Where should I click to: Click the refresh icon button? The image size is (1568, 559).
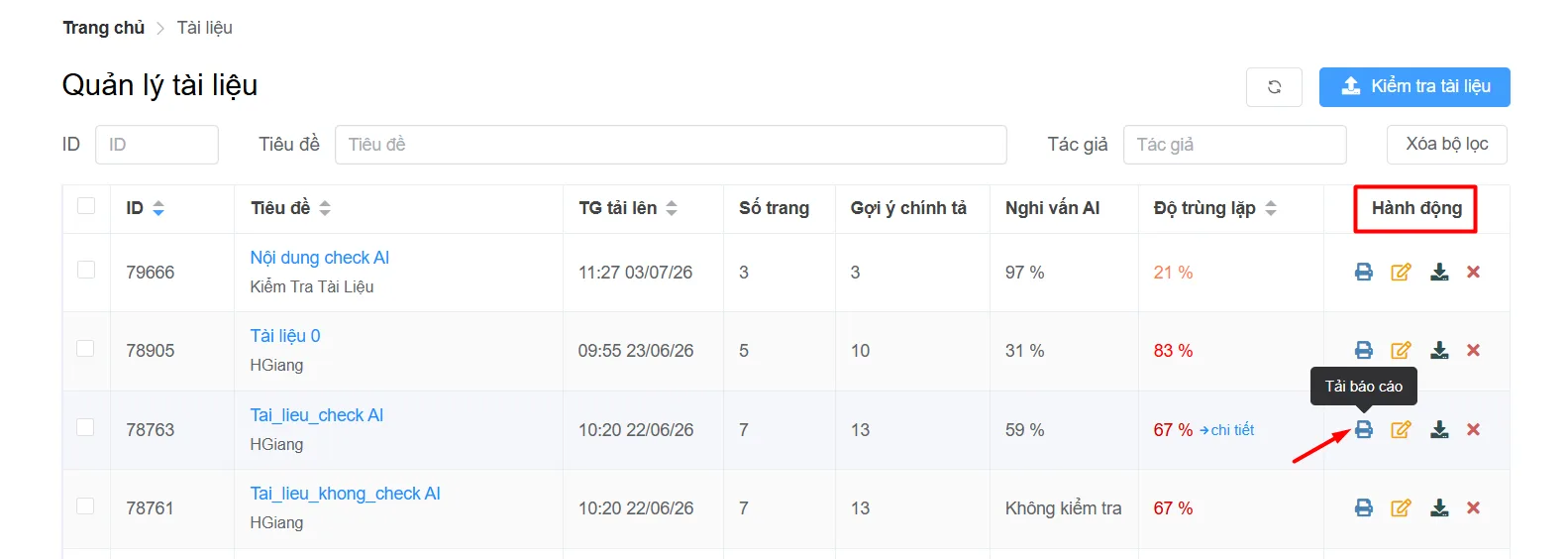click(1275, 87)
